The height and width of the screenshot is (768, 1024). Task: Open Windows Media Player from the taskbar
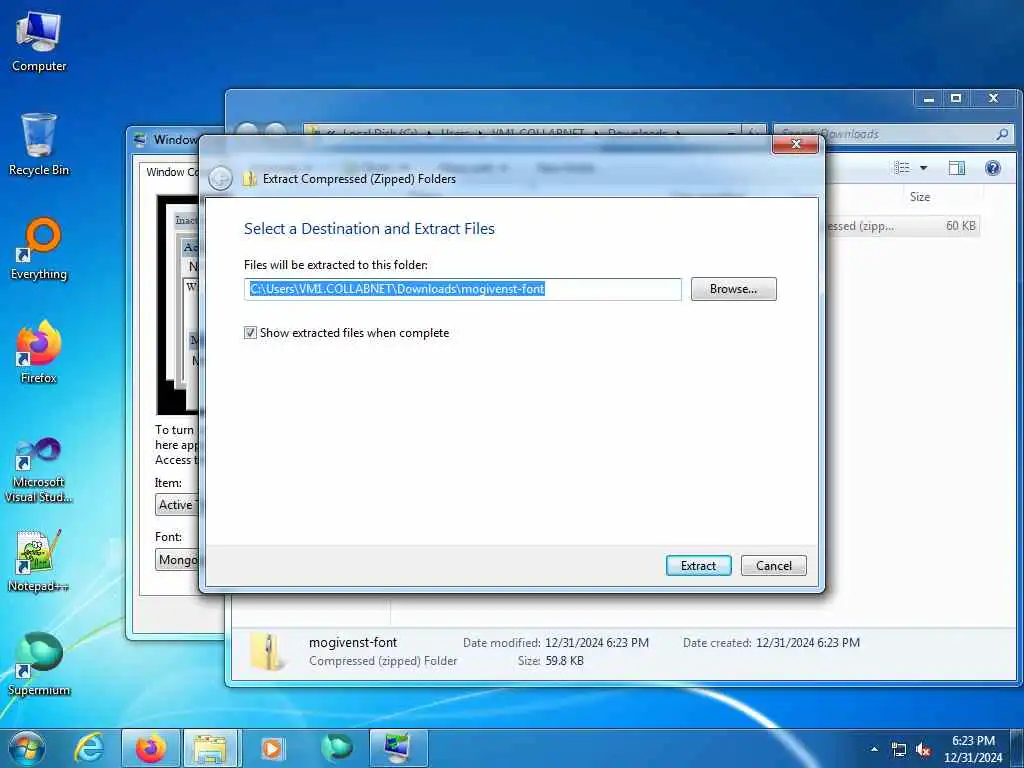(x=272, y=748)
